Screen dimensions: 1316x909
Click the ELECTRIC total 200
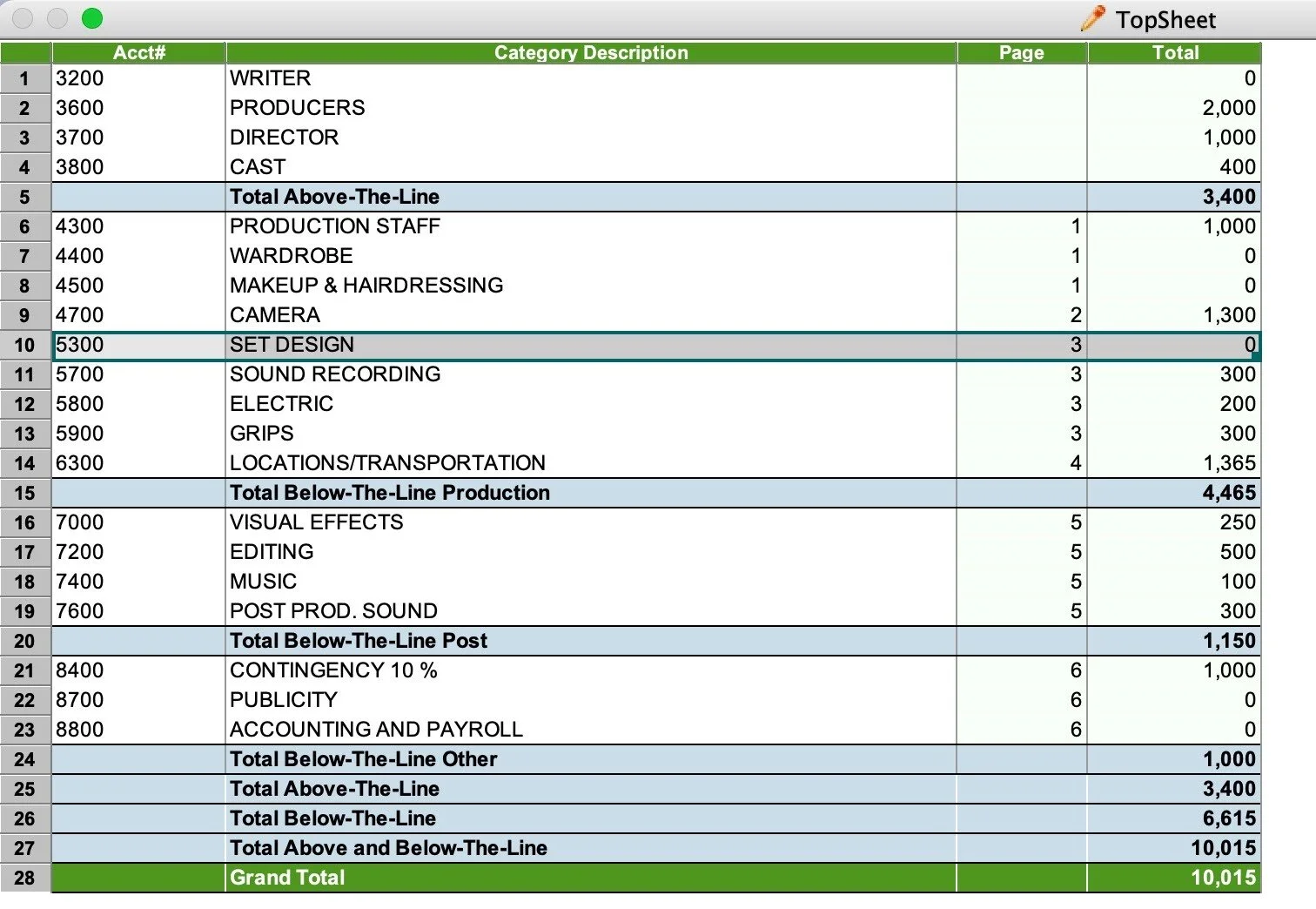[x=1174, y=404]
